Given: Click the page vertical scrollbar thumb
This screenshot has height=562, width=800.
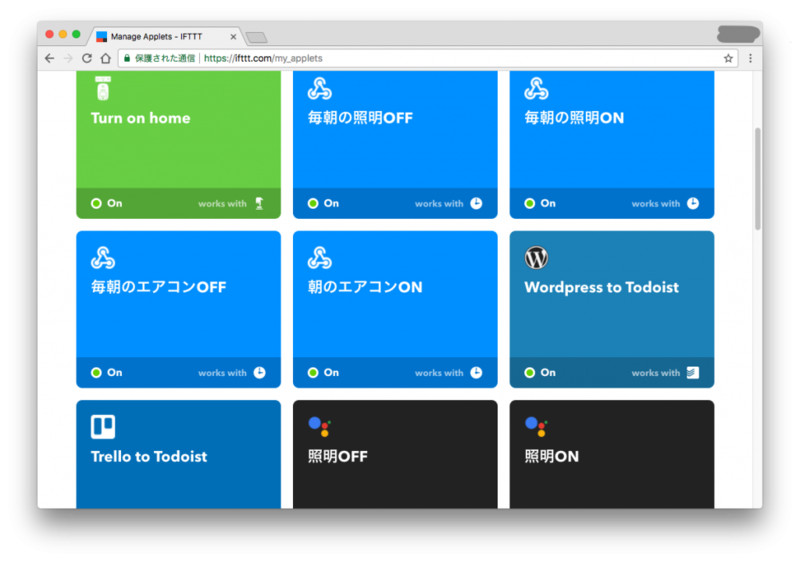Looking at the screenshot, I should pyautogui.click(x=758, y=178).
